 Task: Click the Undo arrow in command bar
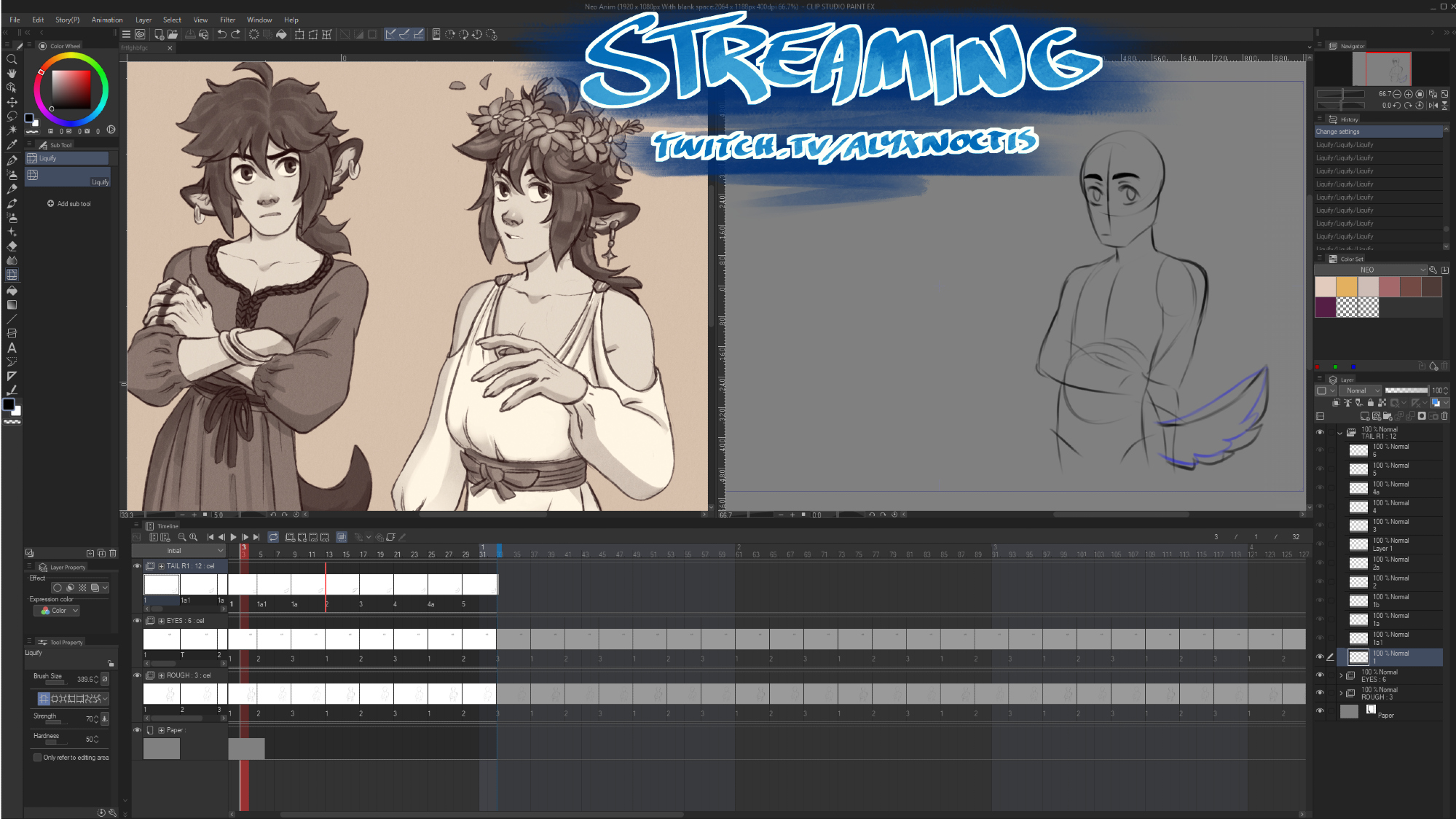(221, 34)
